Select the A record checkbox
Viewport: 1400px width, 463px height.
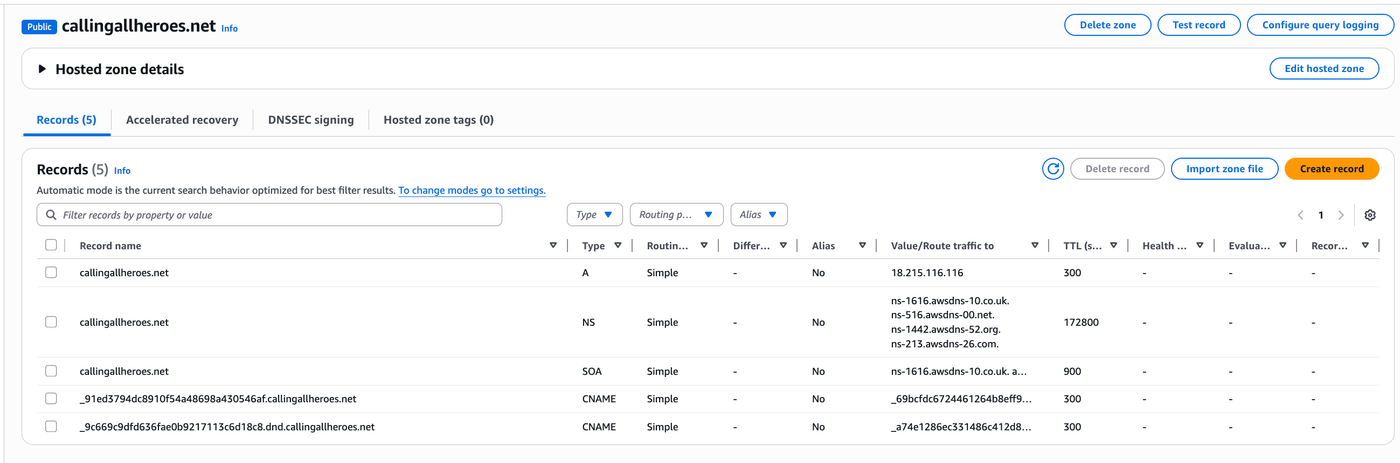pyautogui.click(x=51, y=273)
